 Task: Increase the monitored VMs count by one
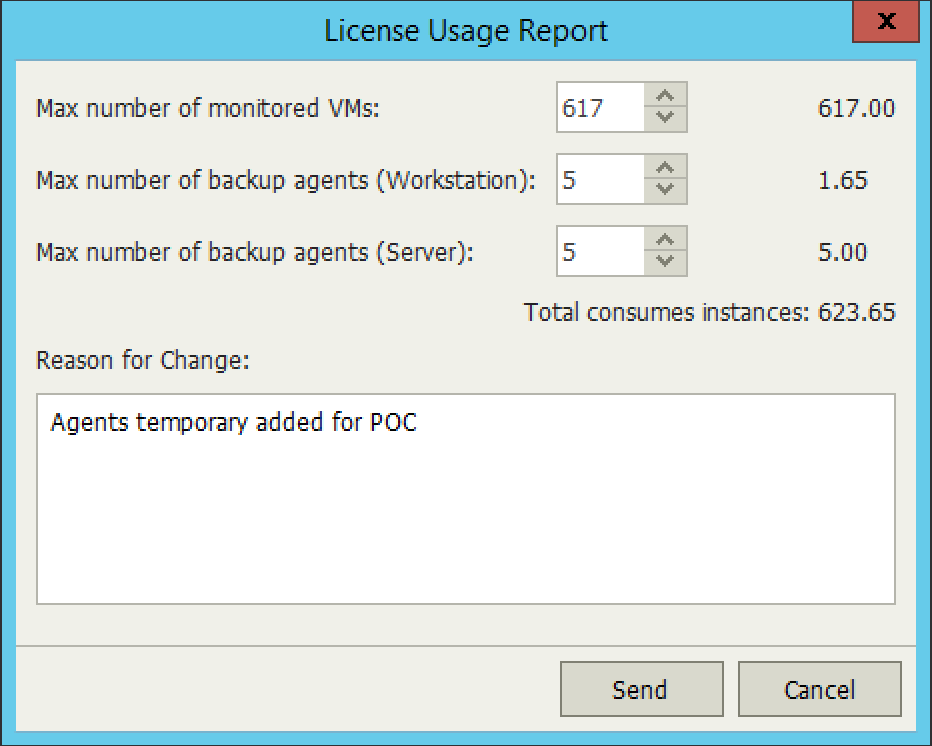tap(665, 96)
